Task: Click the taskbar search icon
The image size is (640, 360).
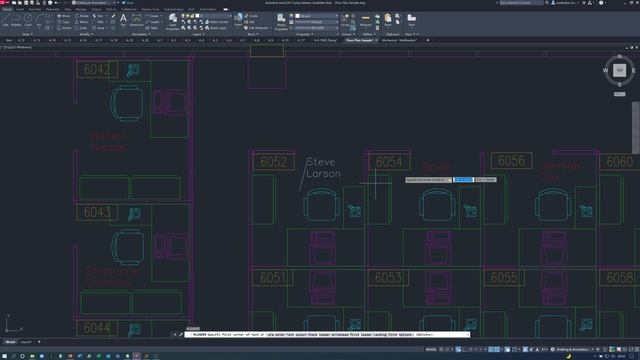Action: click(x=13, y=356)
